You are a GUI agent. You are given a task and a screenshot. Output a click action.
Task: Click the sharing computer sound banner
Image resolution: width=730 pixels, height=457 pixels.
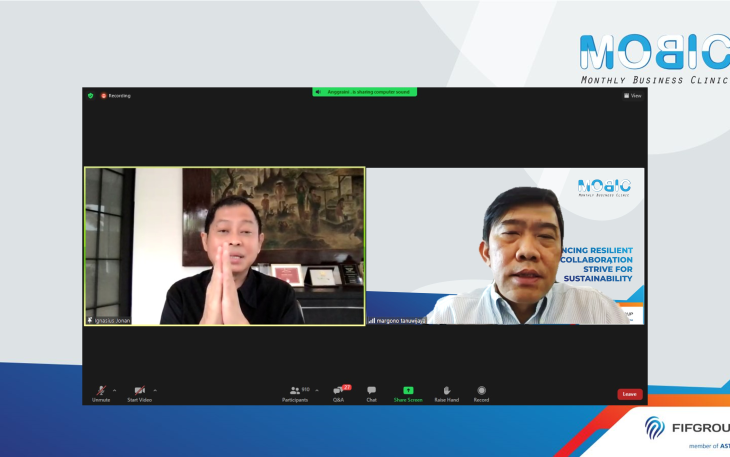click(x=365, y=92)
